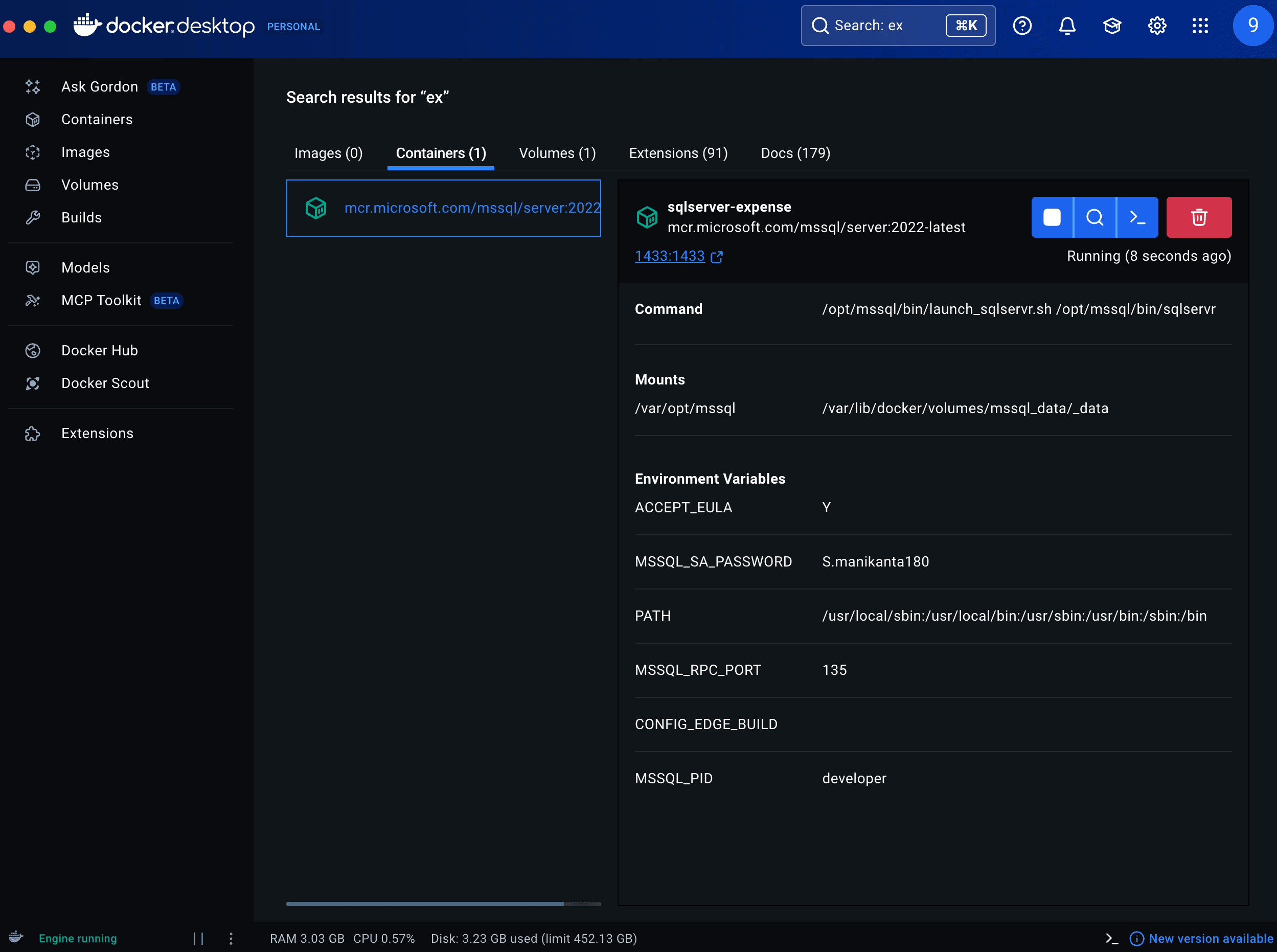Open Ask Gordon in sidebar
Image resolution: width=1277 pixels, height=952 pixels.
click(121, 86)
